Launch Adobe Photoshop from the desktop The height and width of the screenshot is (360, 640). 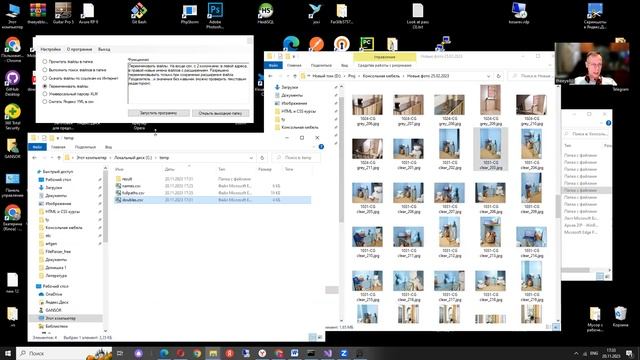(x=215, y=15)
